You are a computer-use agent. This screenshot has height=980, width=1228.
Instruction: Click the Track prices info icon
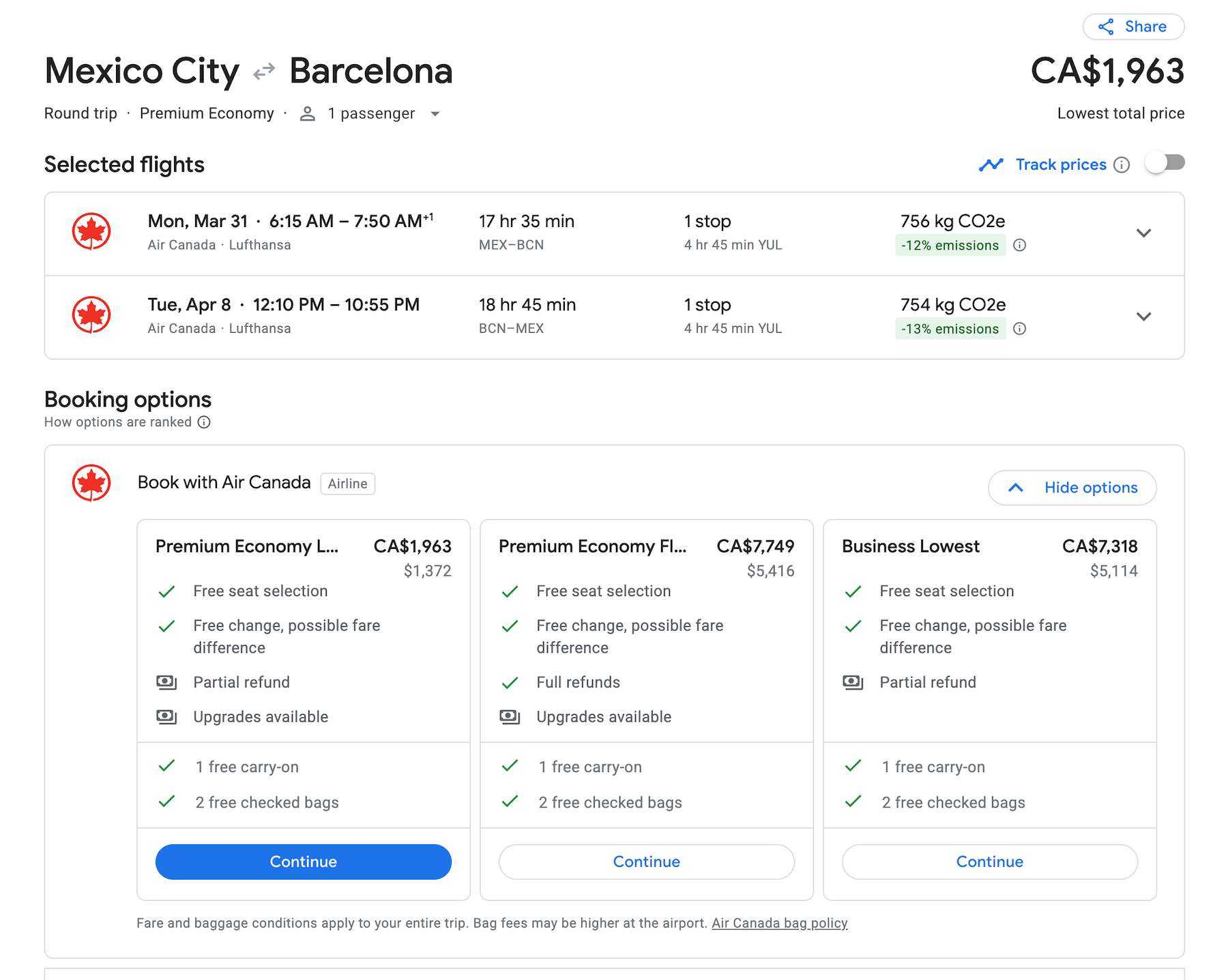[1122, 165]
